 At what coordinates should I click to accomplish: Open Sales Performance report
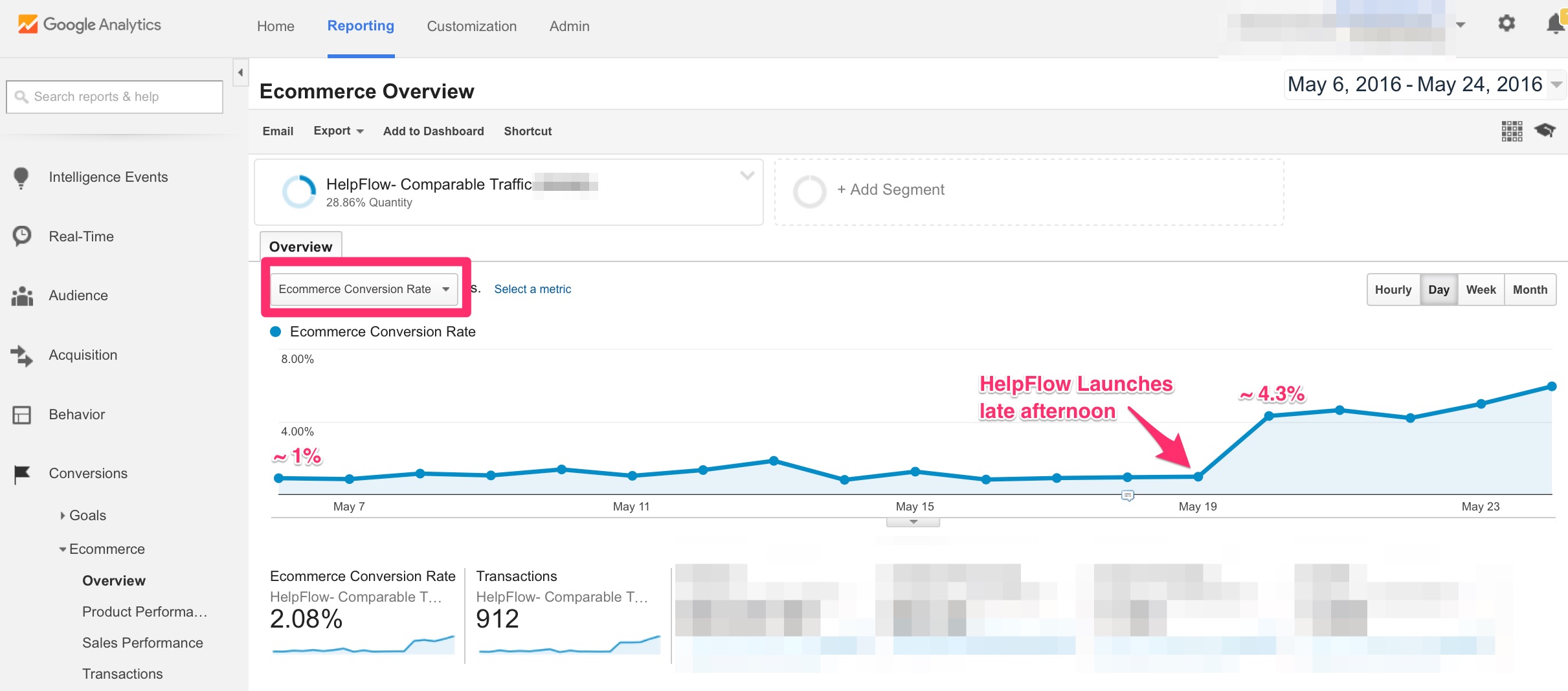coord(142,643)
